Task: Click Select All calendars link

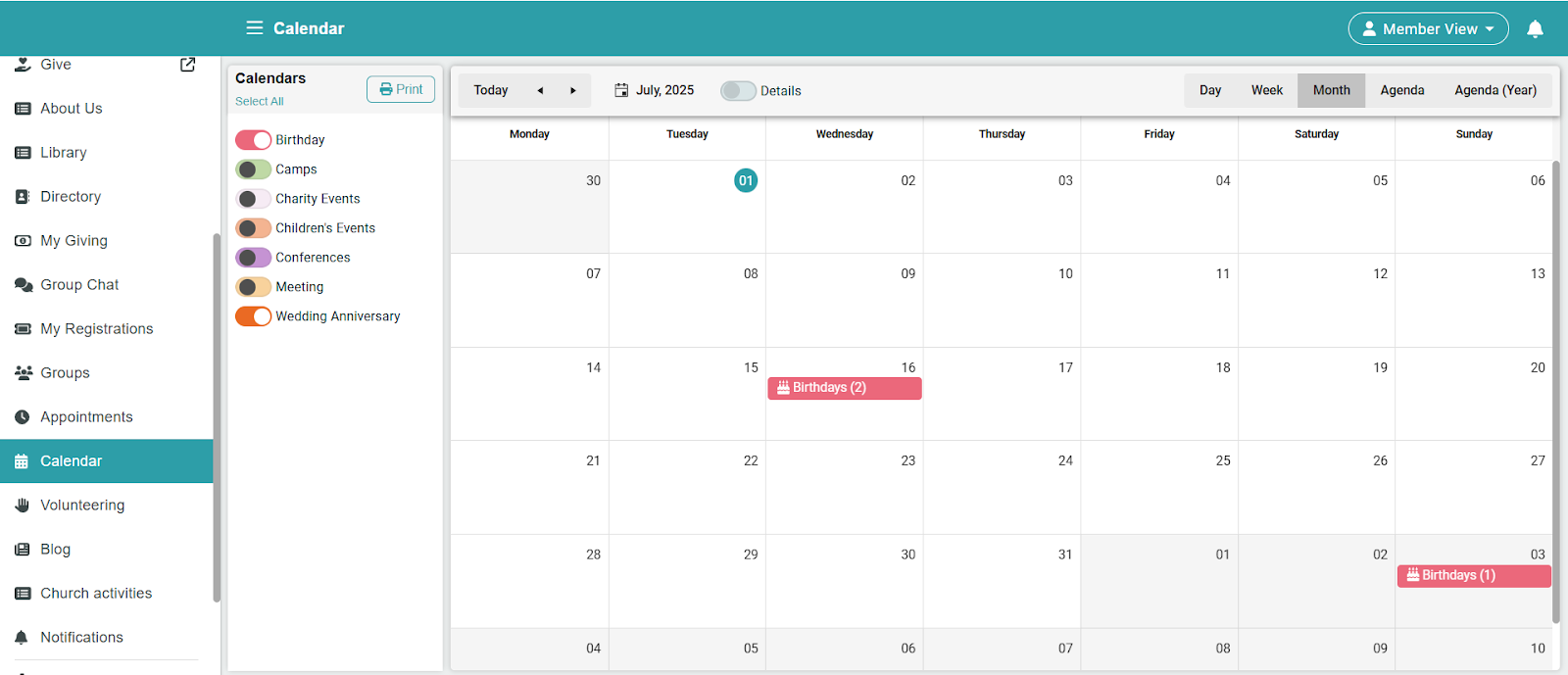Action: click(x=260, y=102)
